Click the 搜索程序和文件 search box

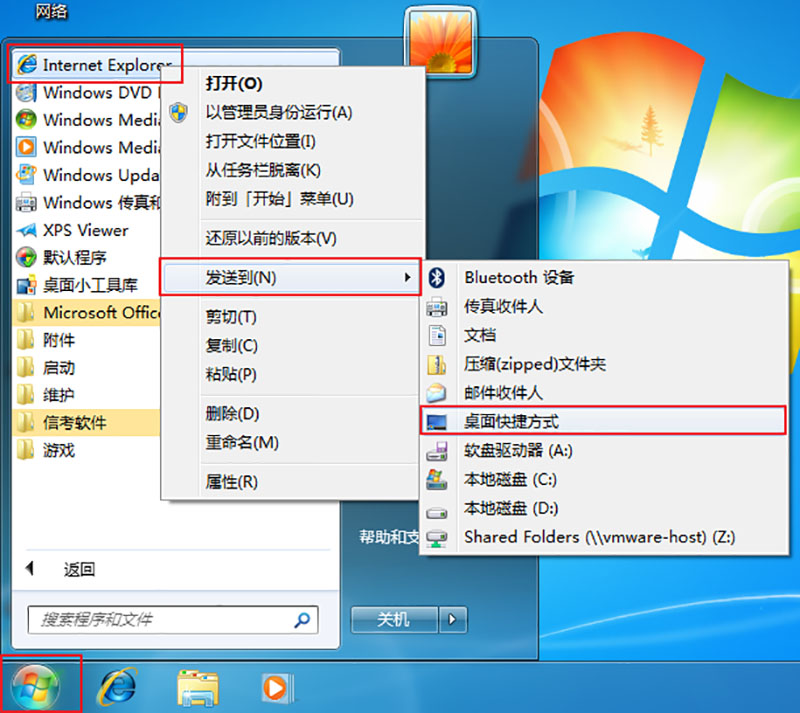click(173, 620)
